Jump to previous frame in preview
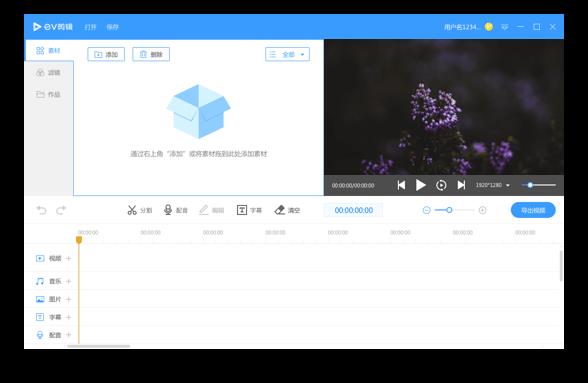The image size is (588, 383). 401,185
